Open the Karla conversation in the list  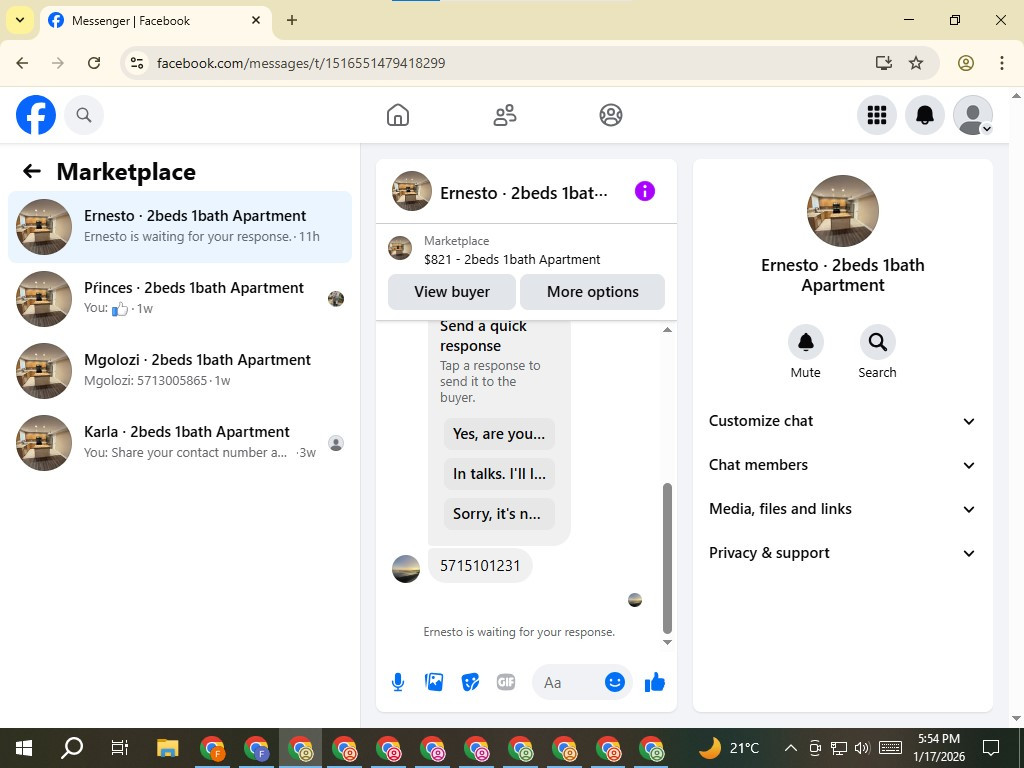pos(180,443)
